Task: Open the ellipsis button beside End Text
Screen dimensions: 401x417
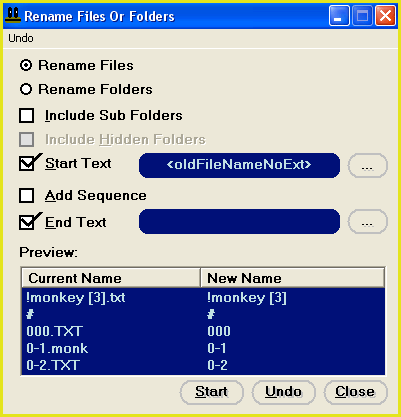Action: (x=368, y=222)
